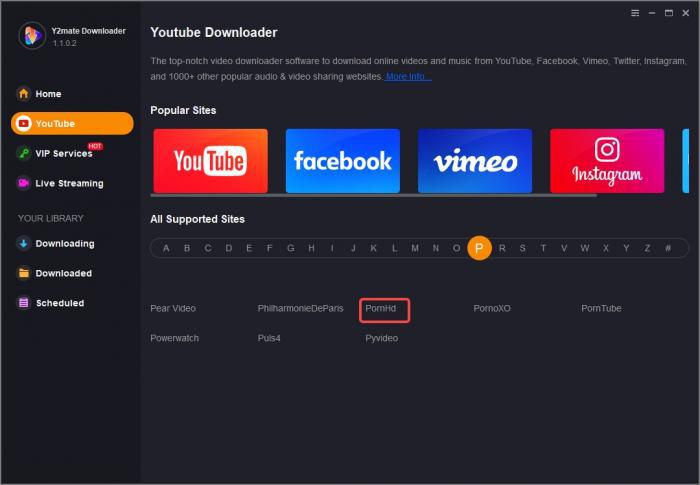Image resolution: width=700 pixels, height=485 pixels.
Task: Filter supported sites by letter K
Action: pyautogui.click(x=374, y=248)
